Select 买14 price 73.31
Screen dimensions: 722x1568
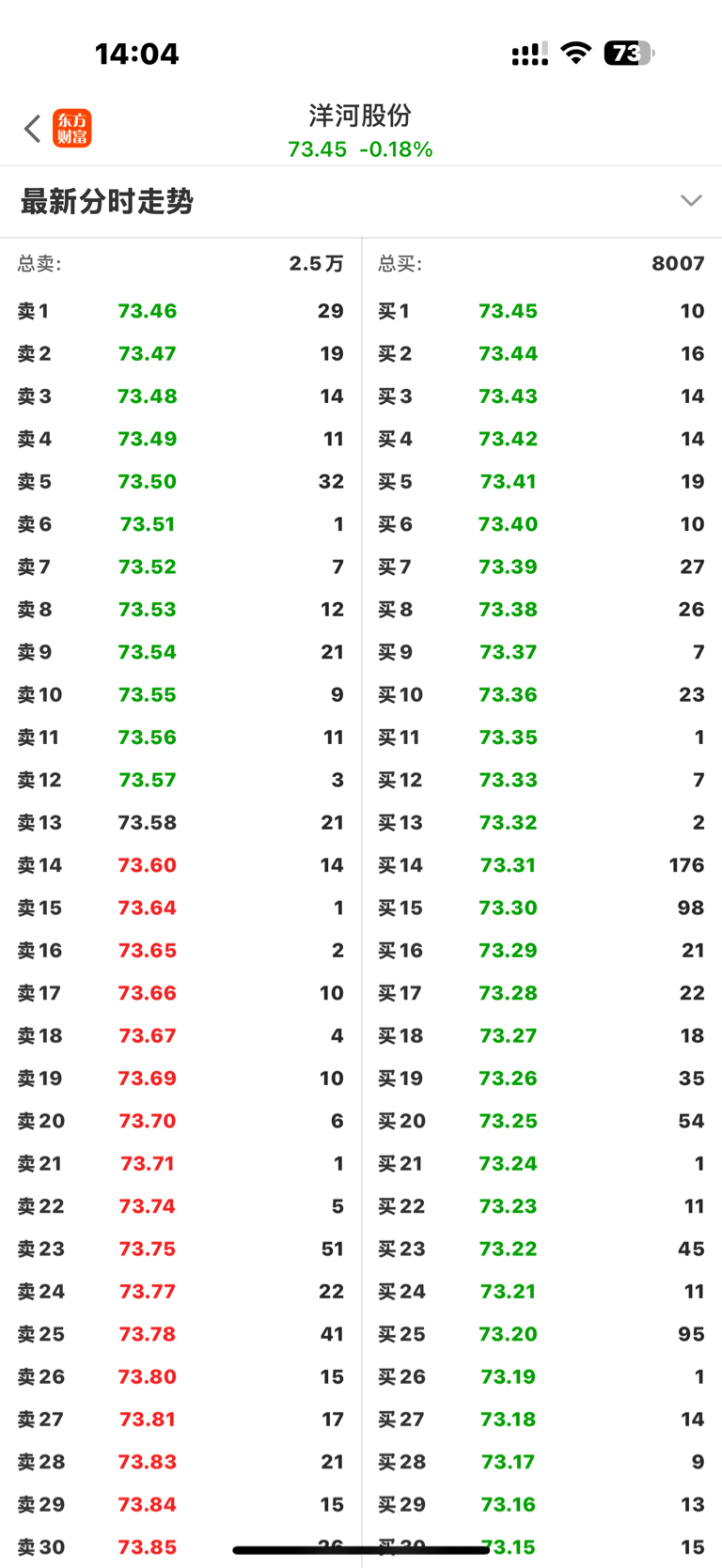pyautogui.click(x=509, y=865)
